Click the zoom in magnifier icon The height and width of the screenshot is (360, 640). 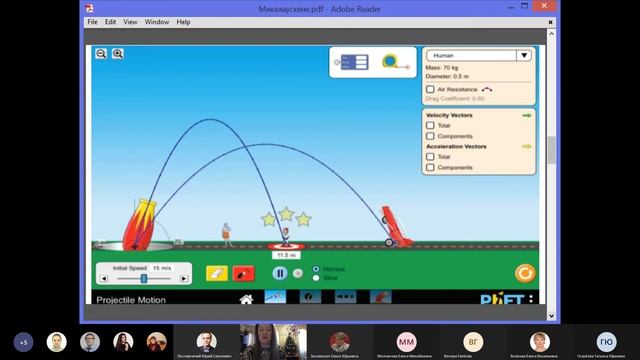(x=118, y=53)
